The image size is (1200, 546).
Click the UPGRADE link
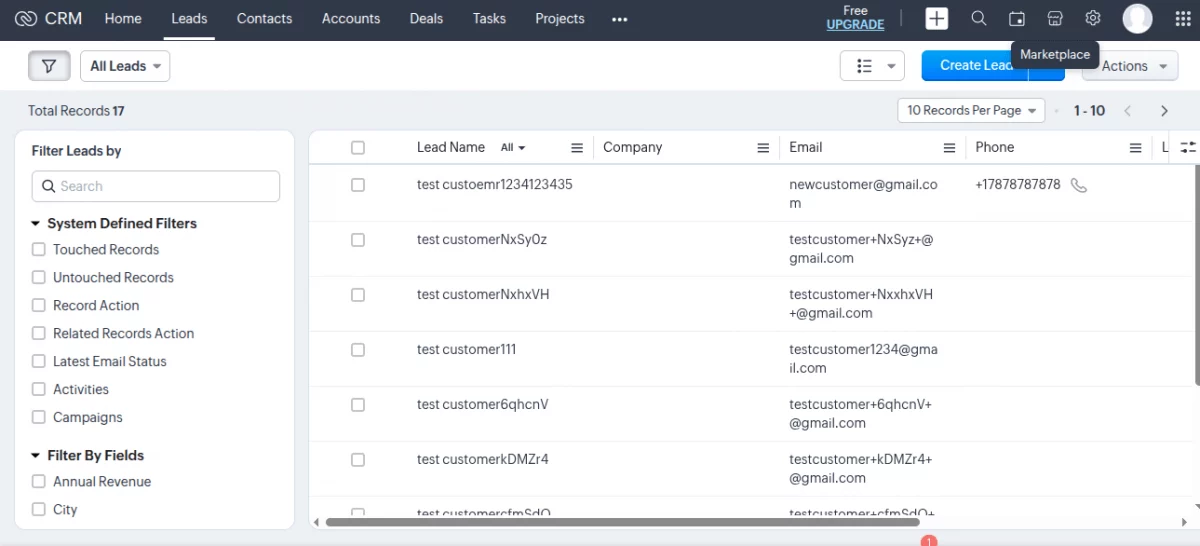(855, 25)
